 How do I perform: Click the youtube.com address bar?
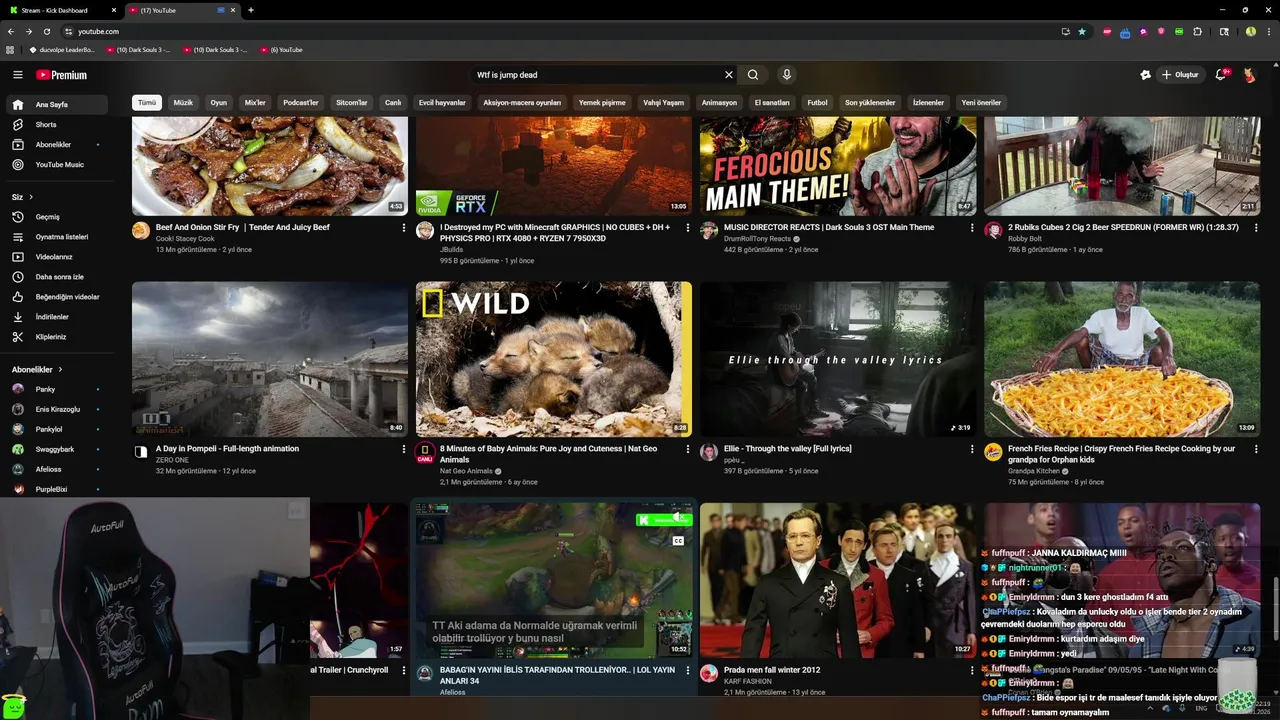click(560, 32)
